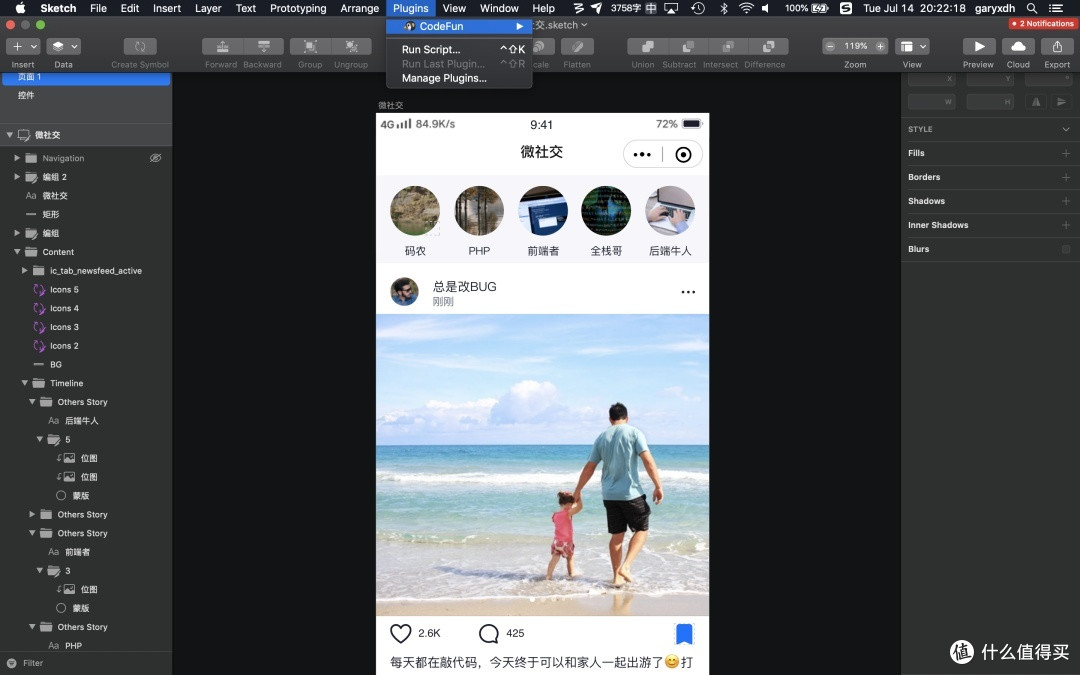This screenshot has width=1080, height=675.
Task: Choose Run Script… from Plugins menu
Action: (459, 50)
